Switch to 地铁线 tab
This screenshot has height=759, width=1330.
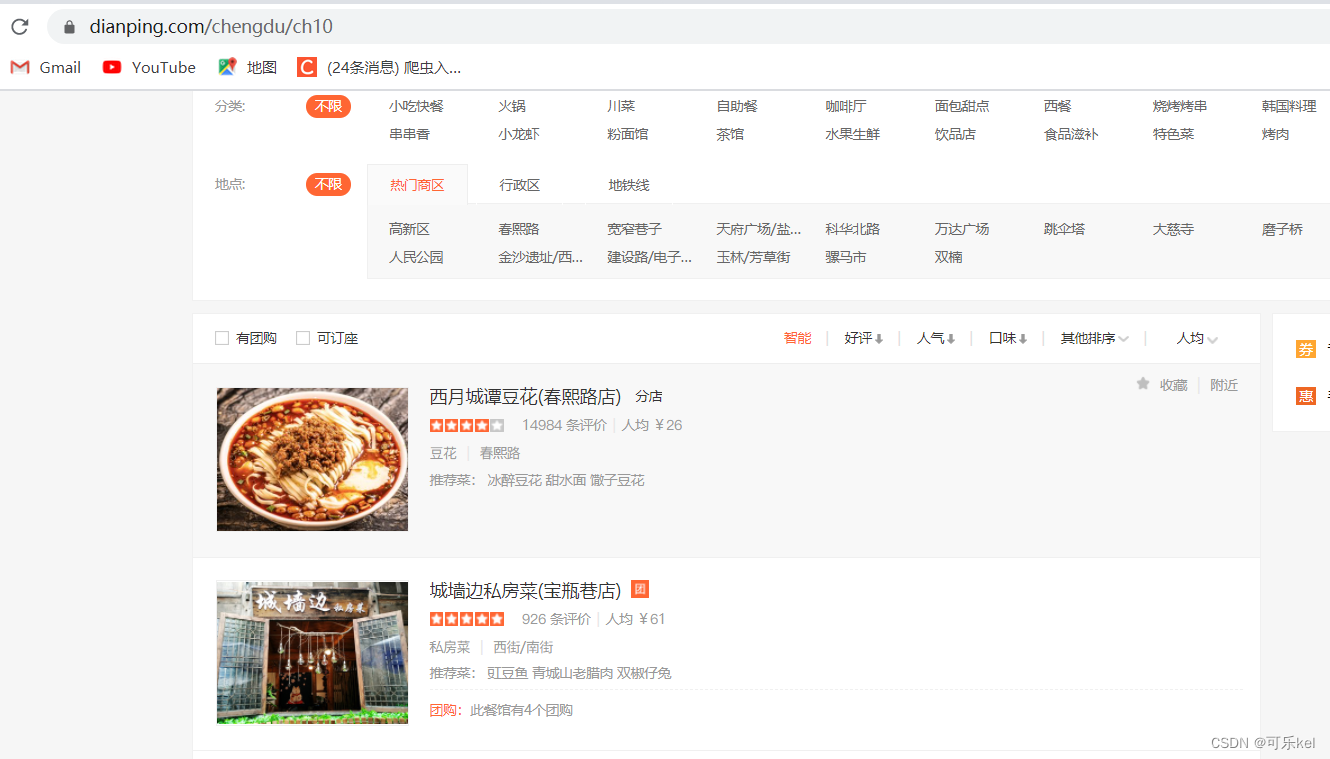(x=629, y=185)
